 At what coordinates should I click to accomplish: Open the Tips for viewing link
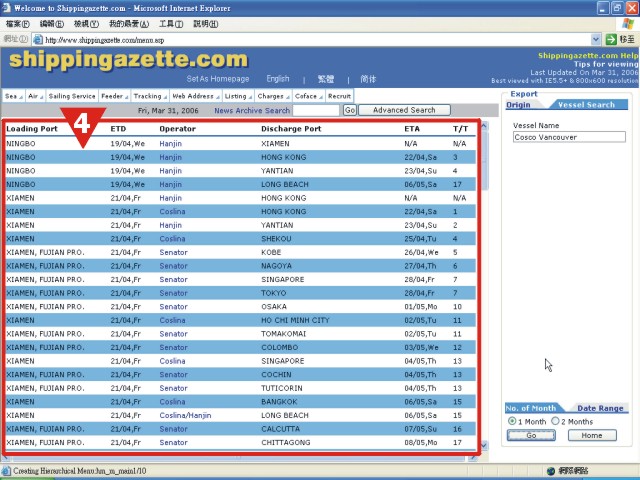pos(606,64)
